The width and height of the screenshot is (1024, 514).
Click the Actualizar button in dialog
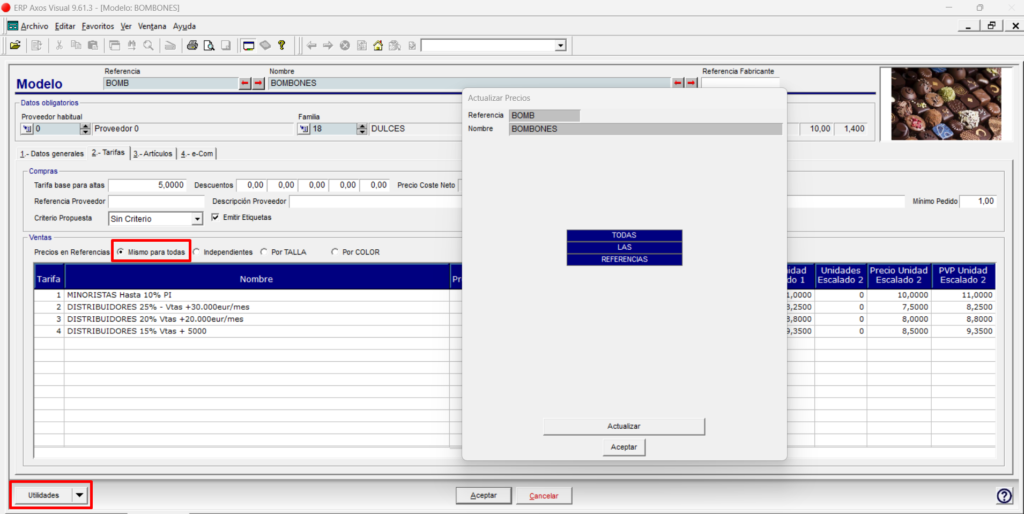pos(624,426)
